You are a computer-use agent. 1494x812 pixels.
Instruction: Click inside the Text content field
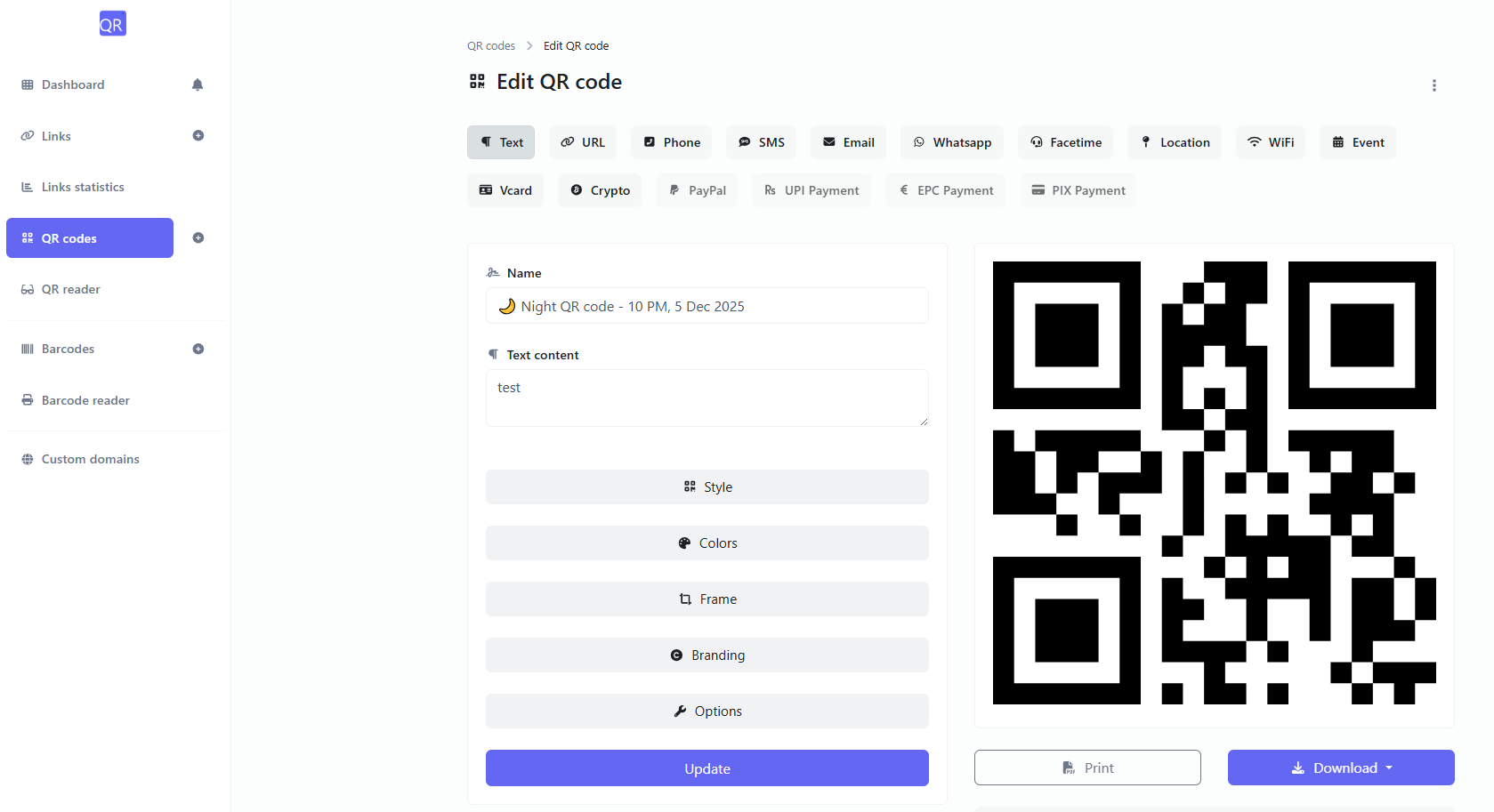[x=707, y=398]
